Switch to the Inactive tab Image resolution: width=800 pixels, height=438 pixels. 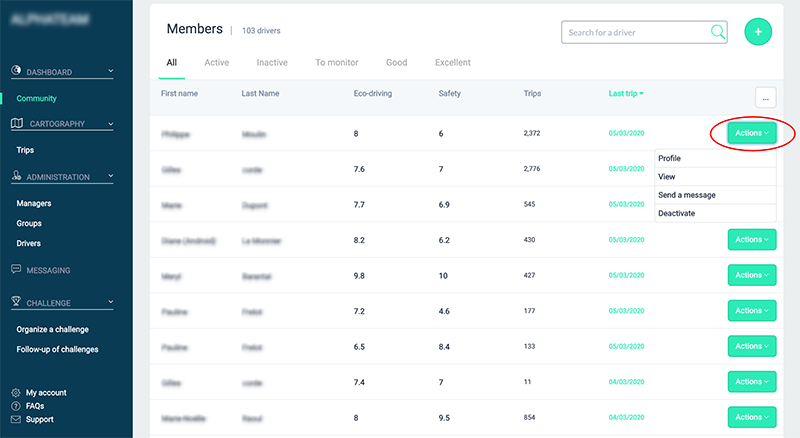point(272,63)
